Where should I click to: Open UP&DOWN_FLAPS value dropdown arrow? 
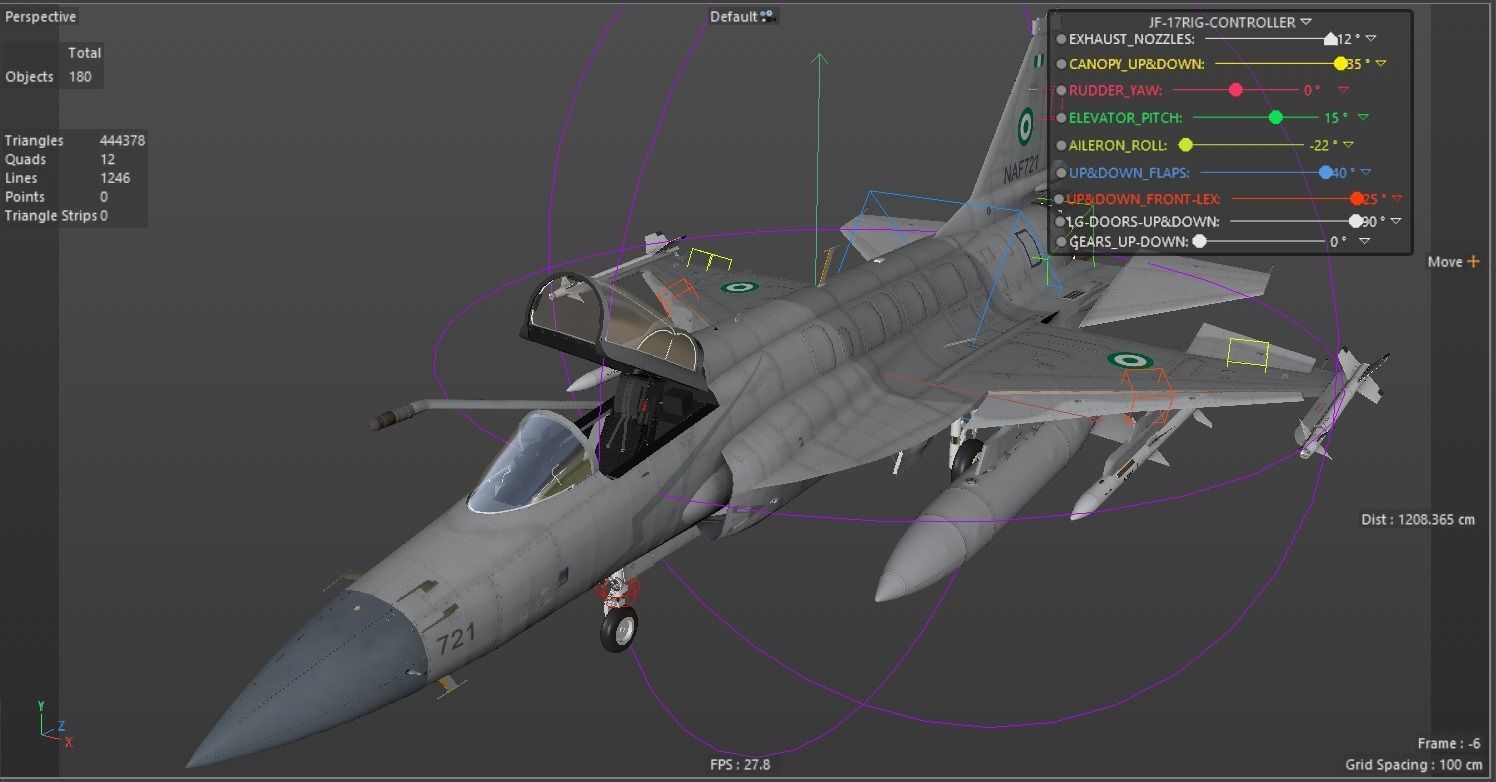tap(1366, 173)
